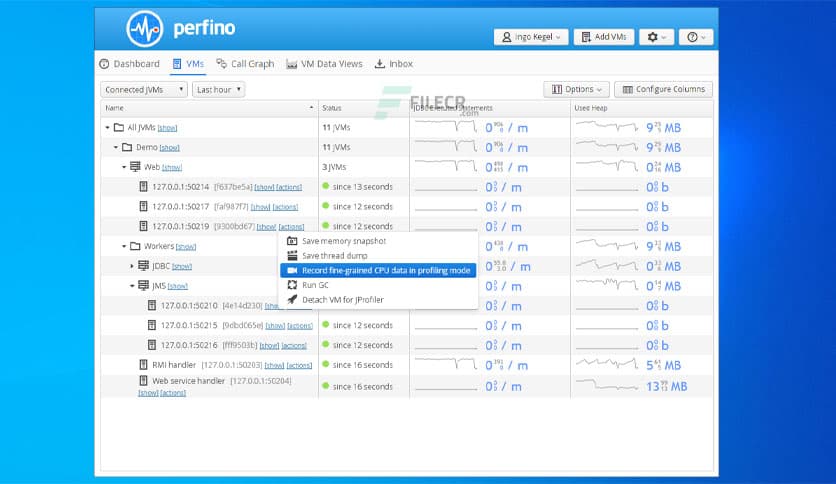Click the Used Heap column header
This screenshot has height=484, width=836.
tap(642, 108)
